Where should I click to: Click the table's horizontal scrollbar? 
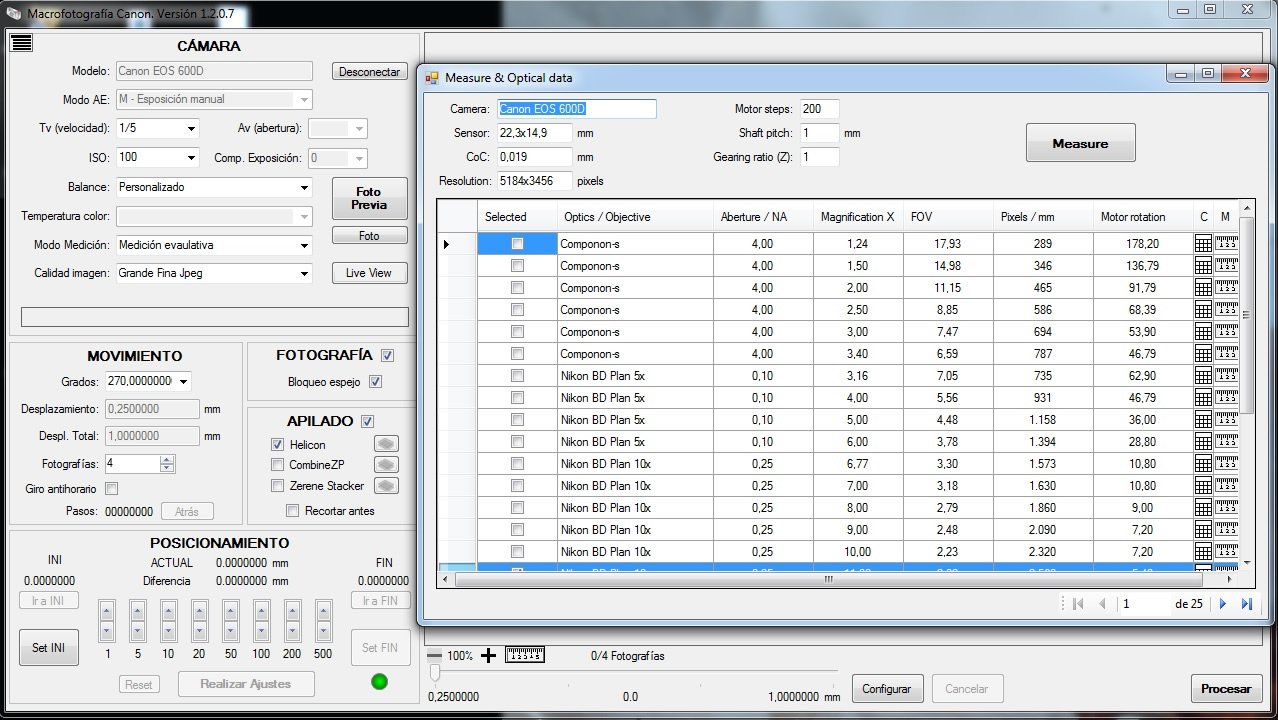click(827, 579)
